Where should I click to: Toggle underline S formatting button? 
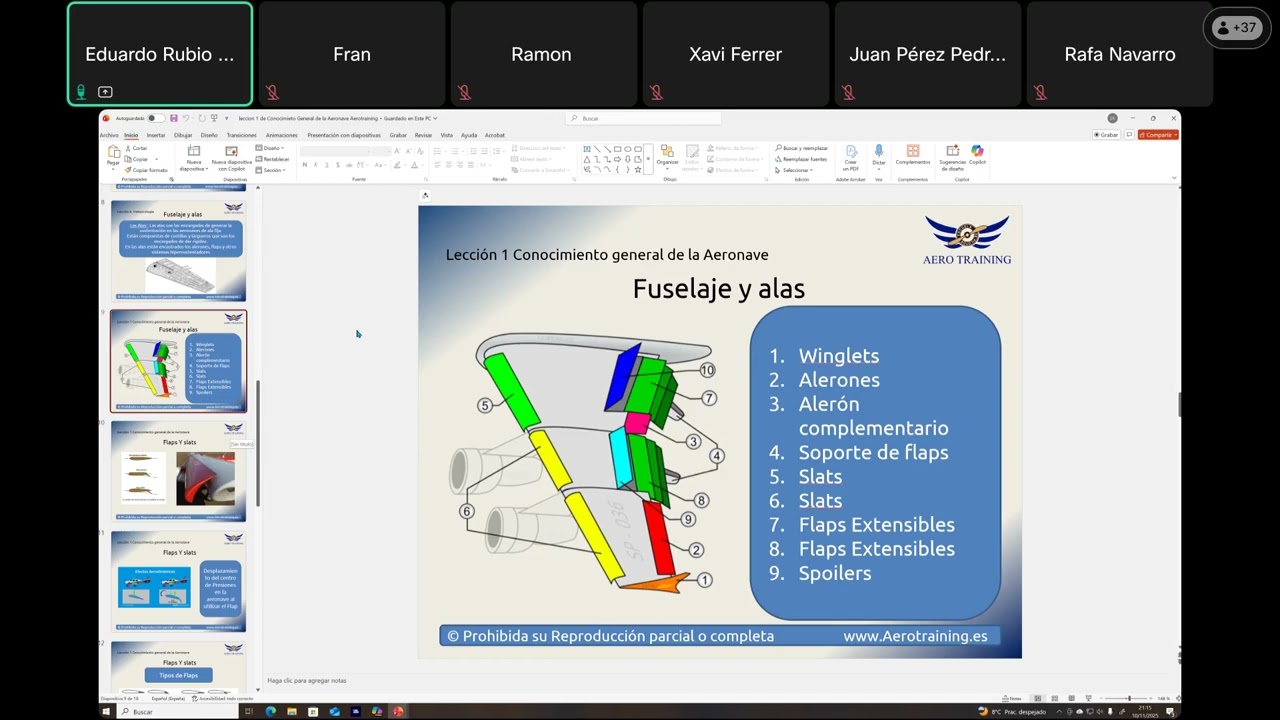pyautogui.click(x=327, y=165)
